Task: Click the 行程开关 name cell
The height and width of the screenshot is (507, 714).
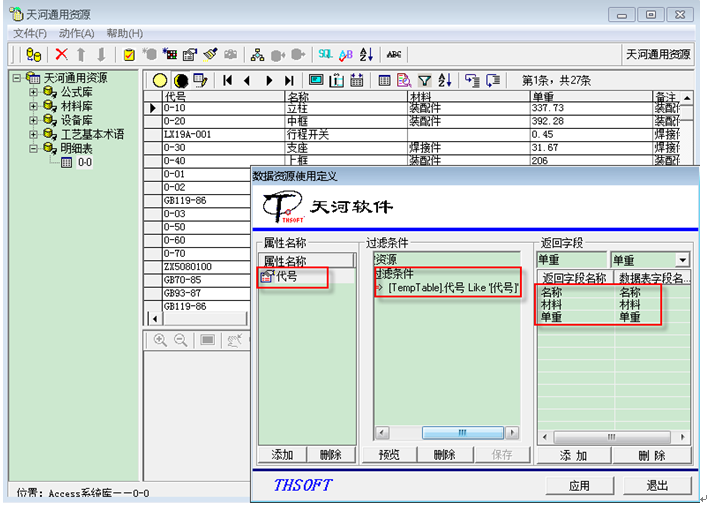Action: [x=346, y=135]
